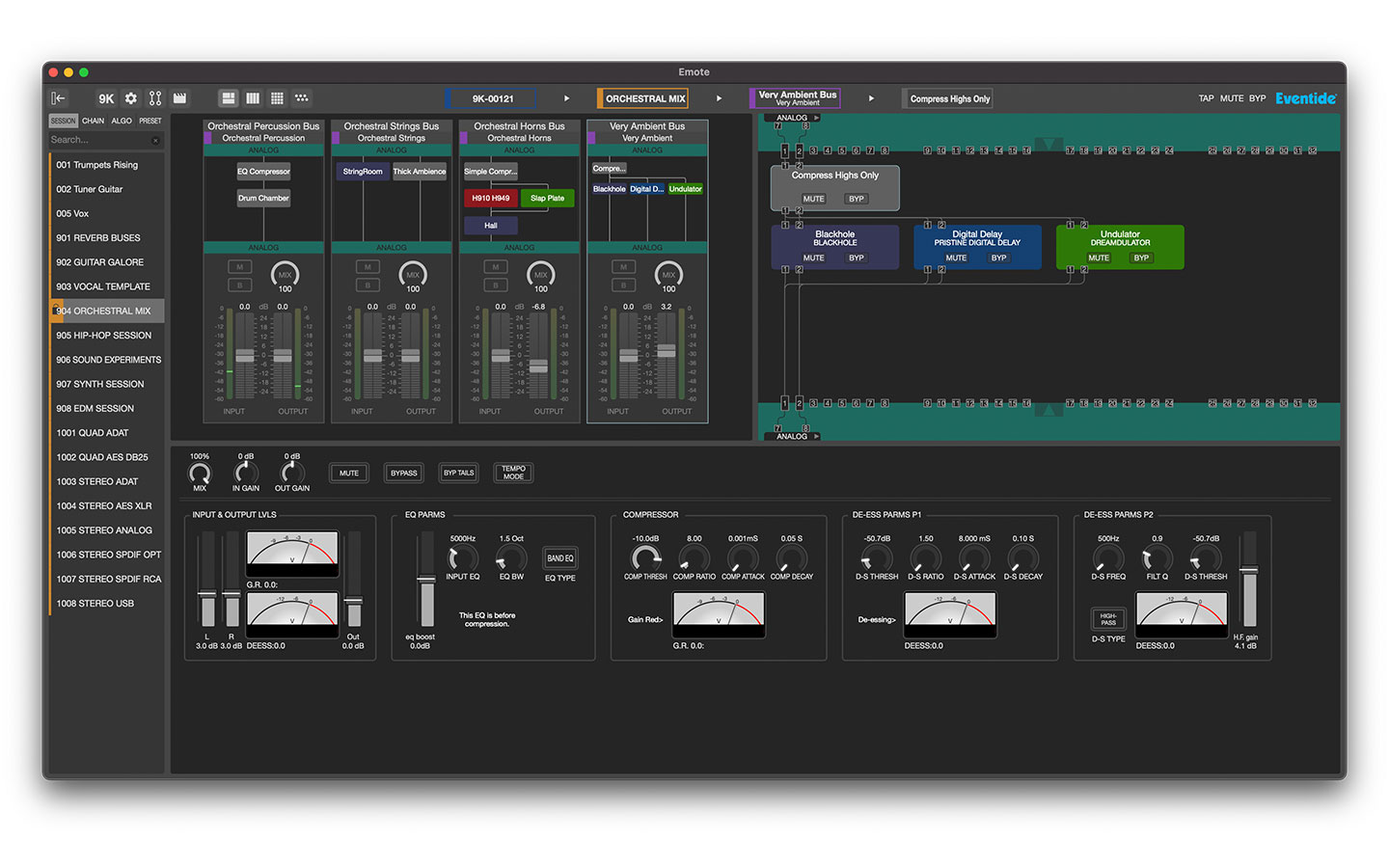This screenshot has height=868, width=1389.
Task: Open the Very Ambient Bus chain selector
Action: (x=796, y=98)
